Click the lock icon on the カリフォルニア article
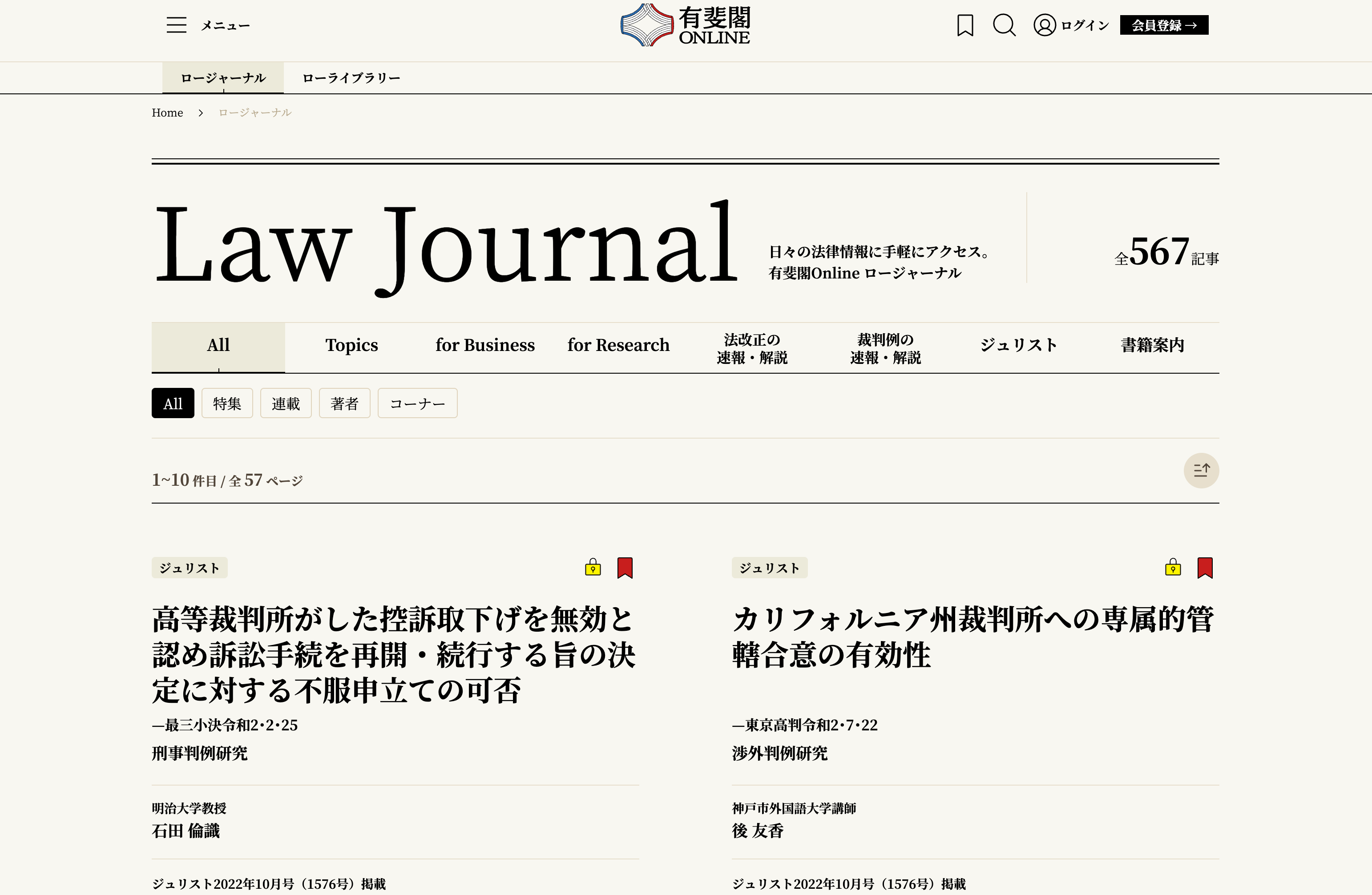 click(1173, 568)
